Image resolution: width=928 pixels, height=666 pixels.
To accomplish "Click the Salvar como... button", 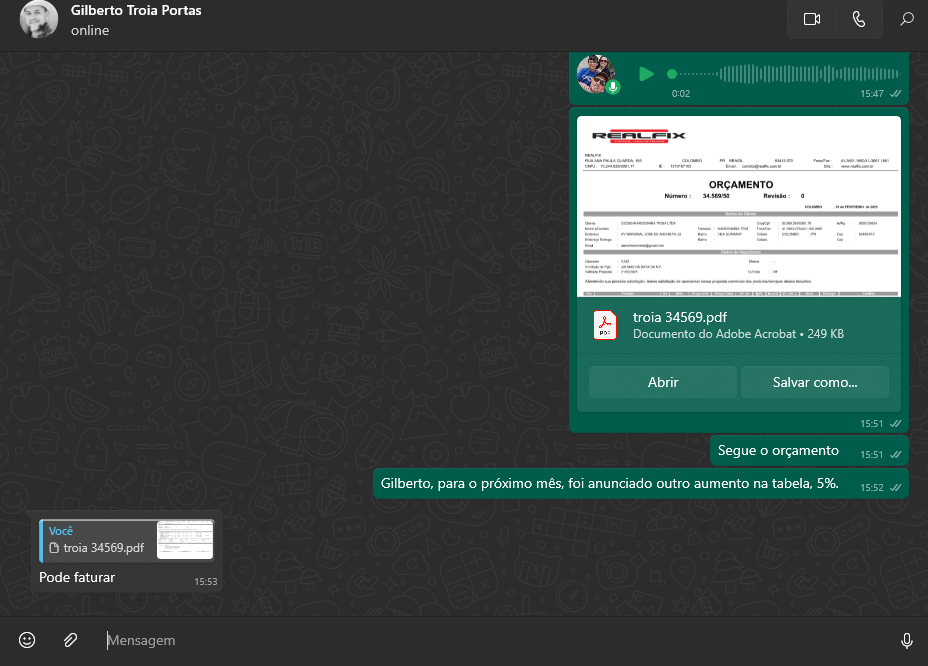I will point(814,382).
